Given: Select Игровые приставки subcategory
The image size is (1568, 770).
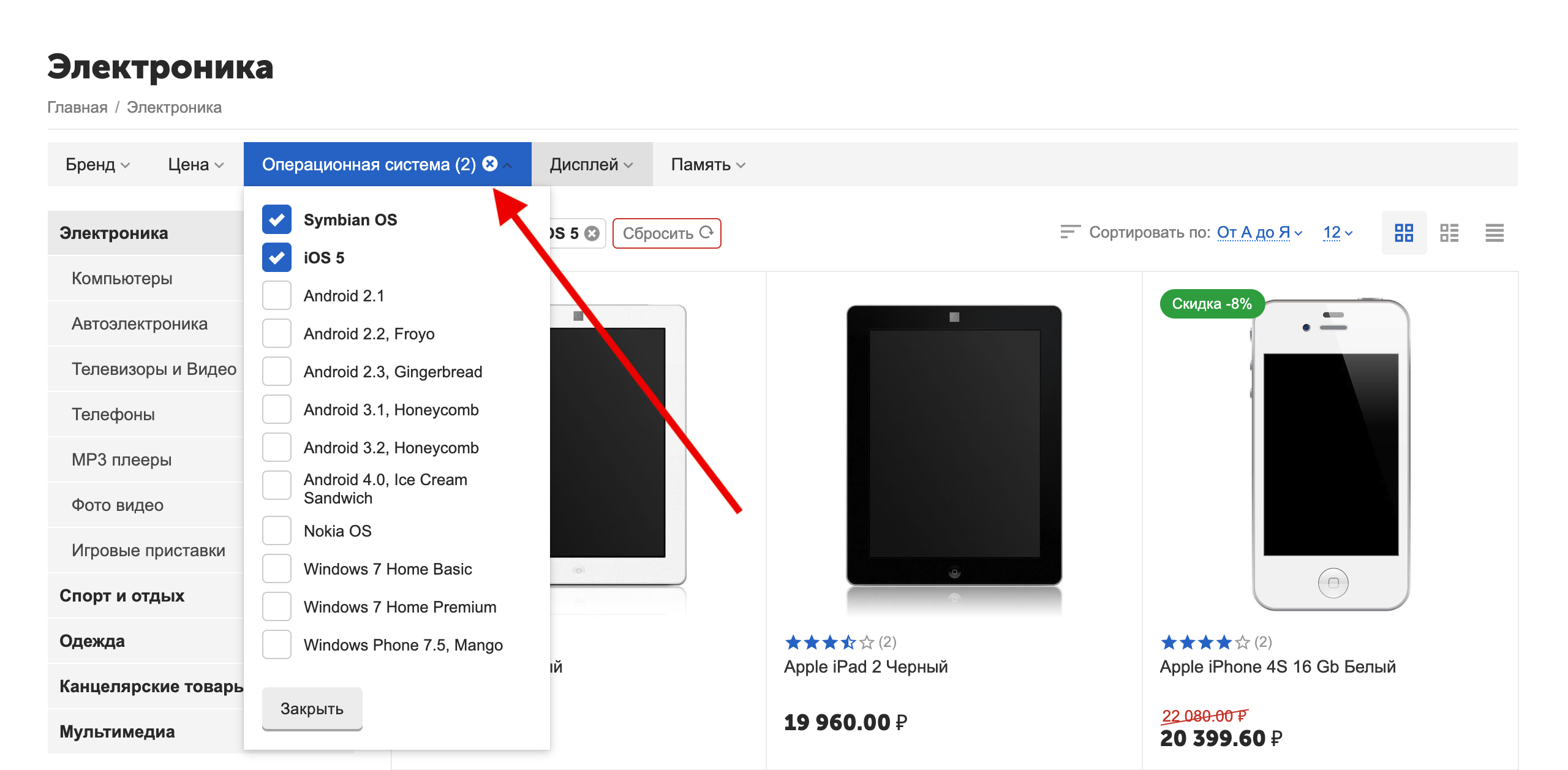Looking at the screenshot, I should click(x=146, y=550).
